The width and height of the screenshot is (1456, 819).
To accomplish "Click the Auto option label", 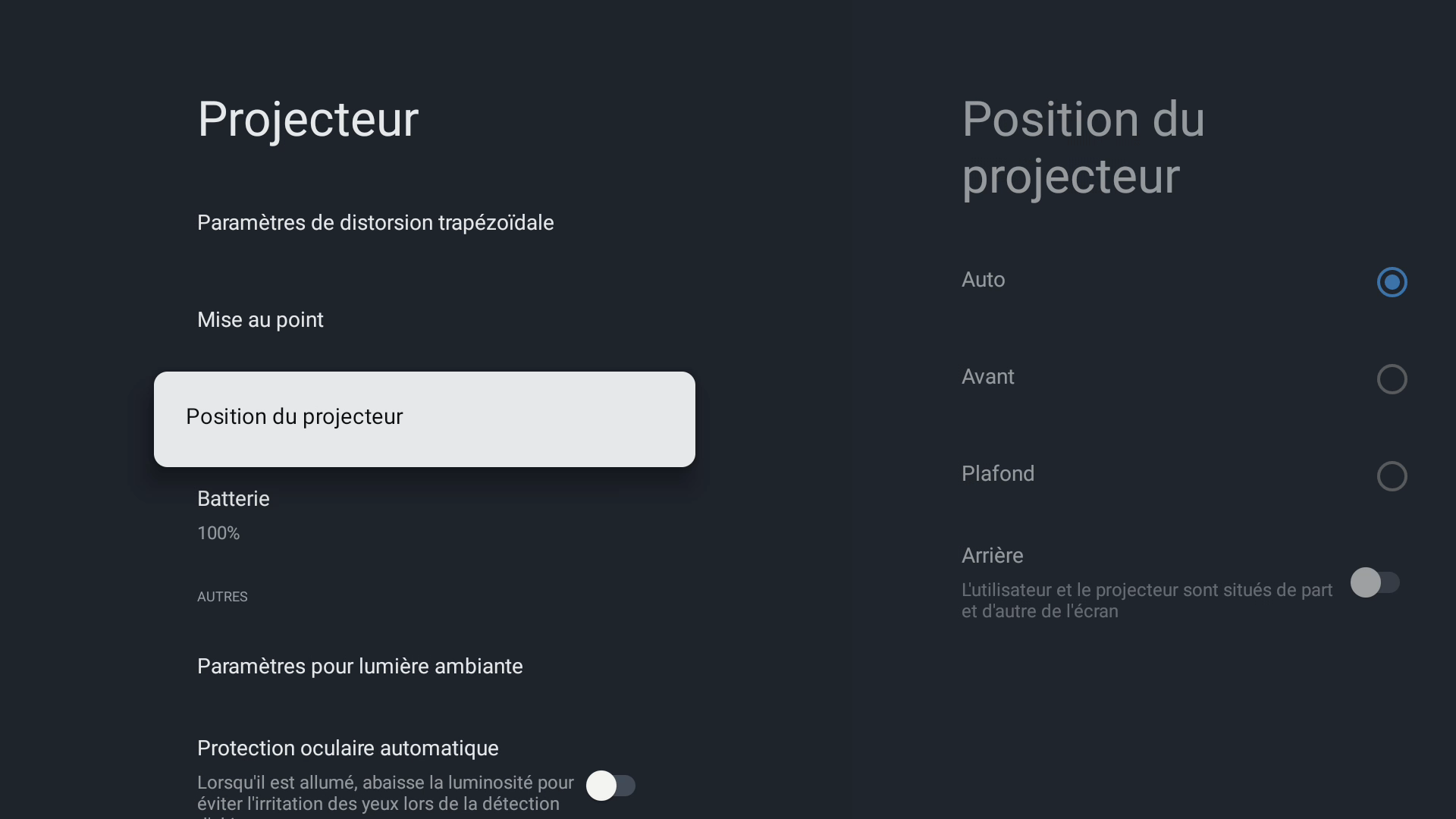I will (x=983, y=280).
